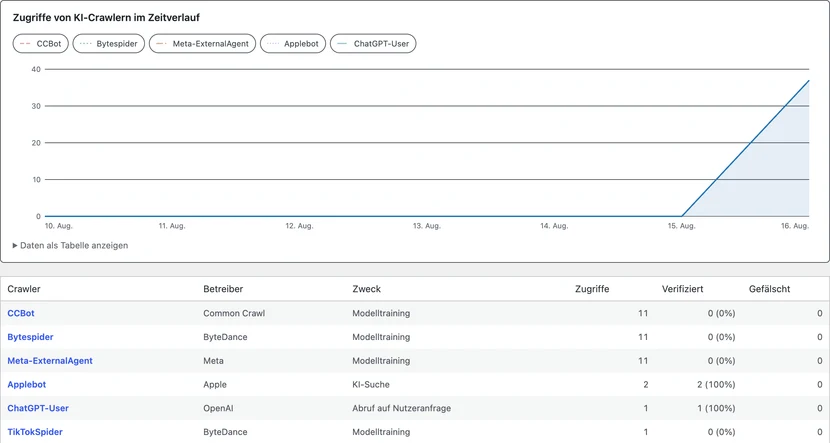Click the Gefälscht column header
This screenshot has height=443, width=830.
click(x=769, y=289)
